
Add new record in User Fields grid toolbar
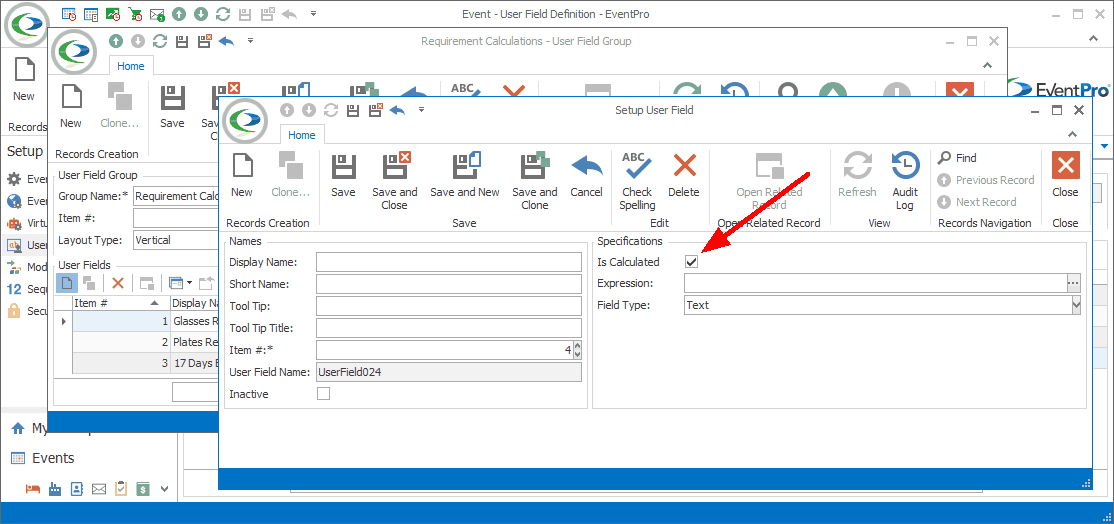pyautogui.click(x=66, y=283)
